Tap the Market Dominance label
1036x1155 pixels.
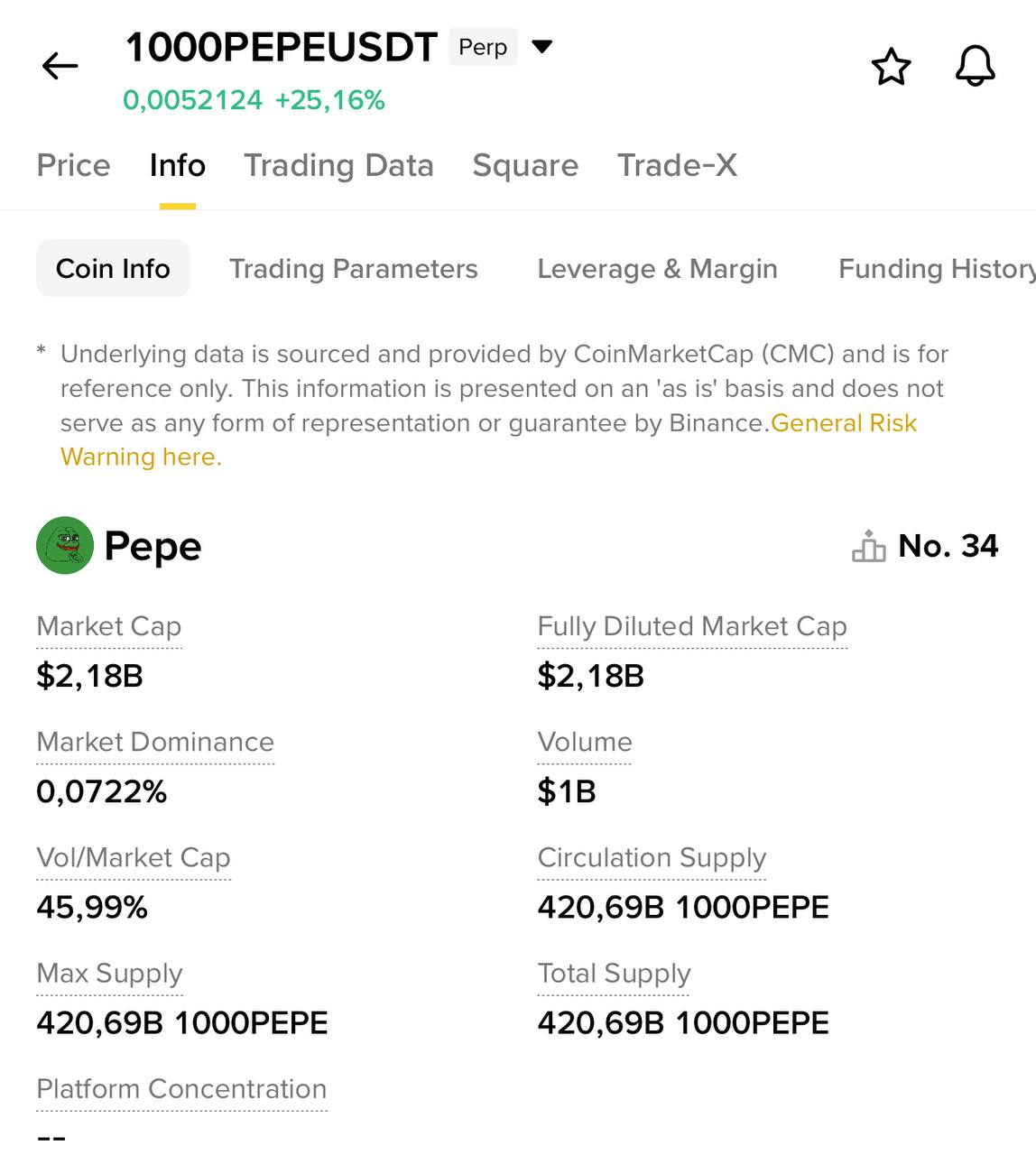(155, 742)
